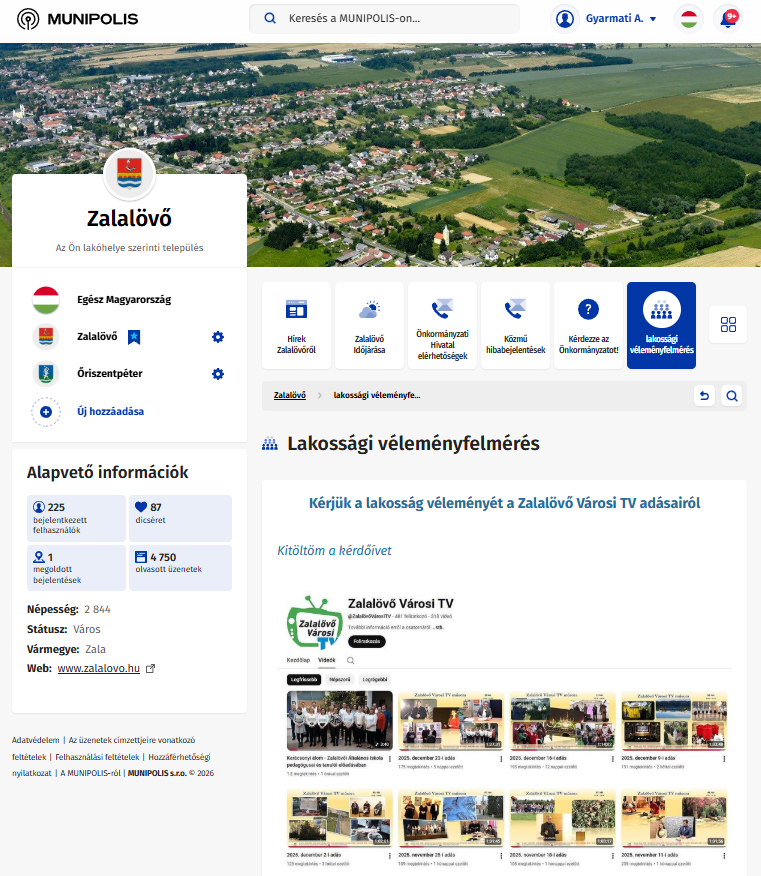Open the Zalalövő Időjárása weather tile
This screenshot has height=876, width=761.
(369, 325)
